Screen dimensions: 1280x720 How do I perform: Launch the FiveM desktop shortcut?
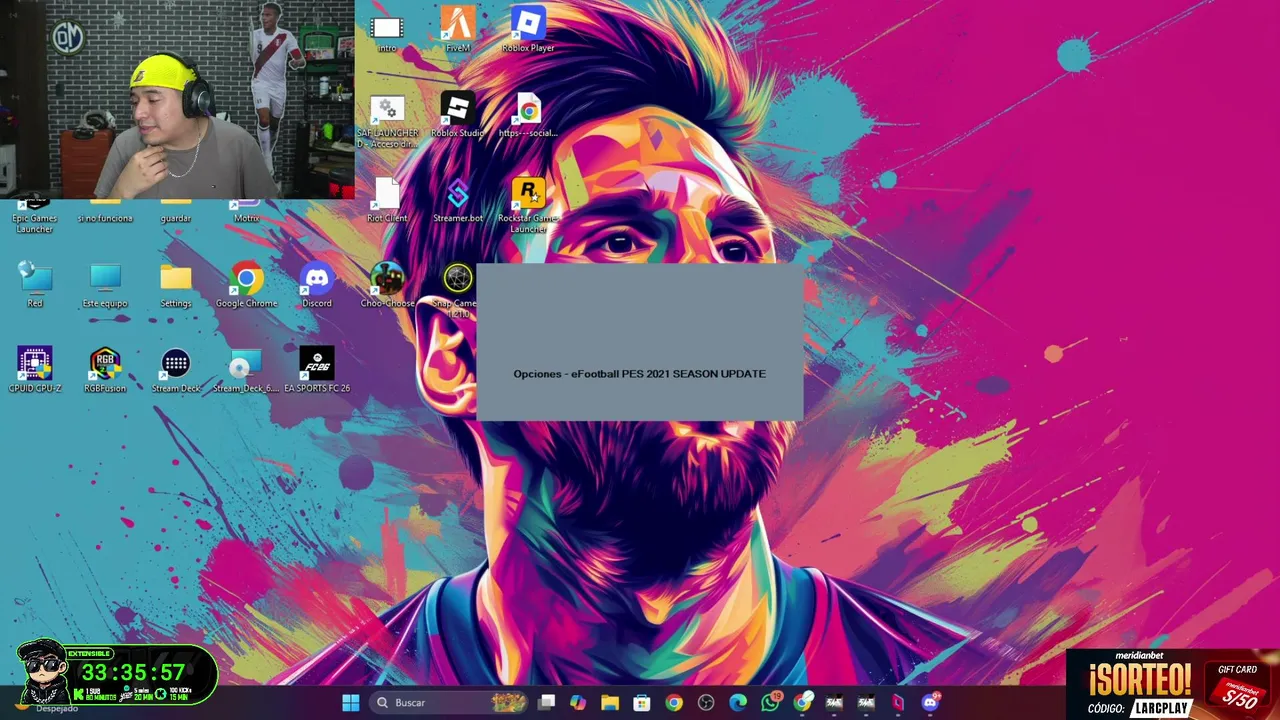coord(458,24)
